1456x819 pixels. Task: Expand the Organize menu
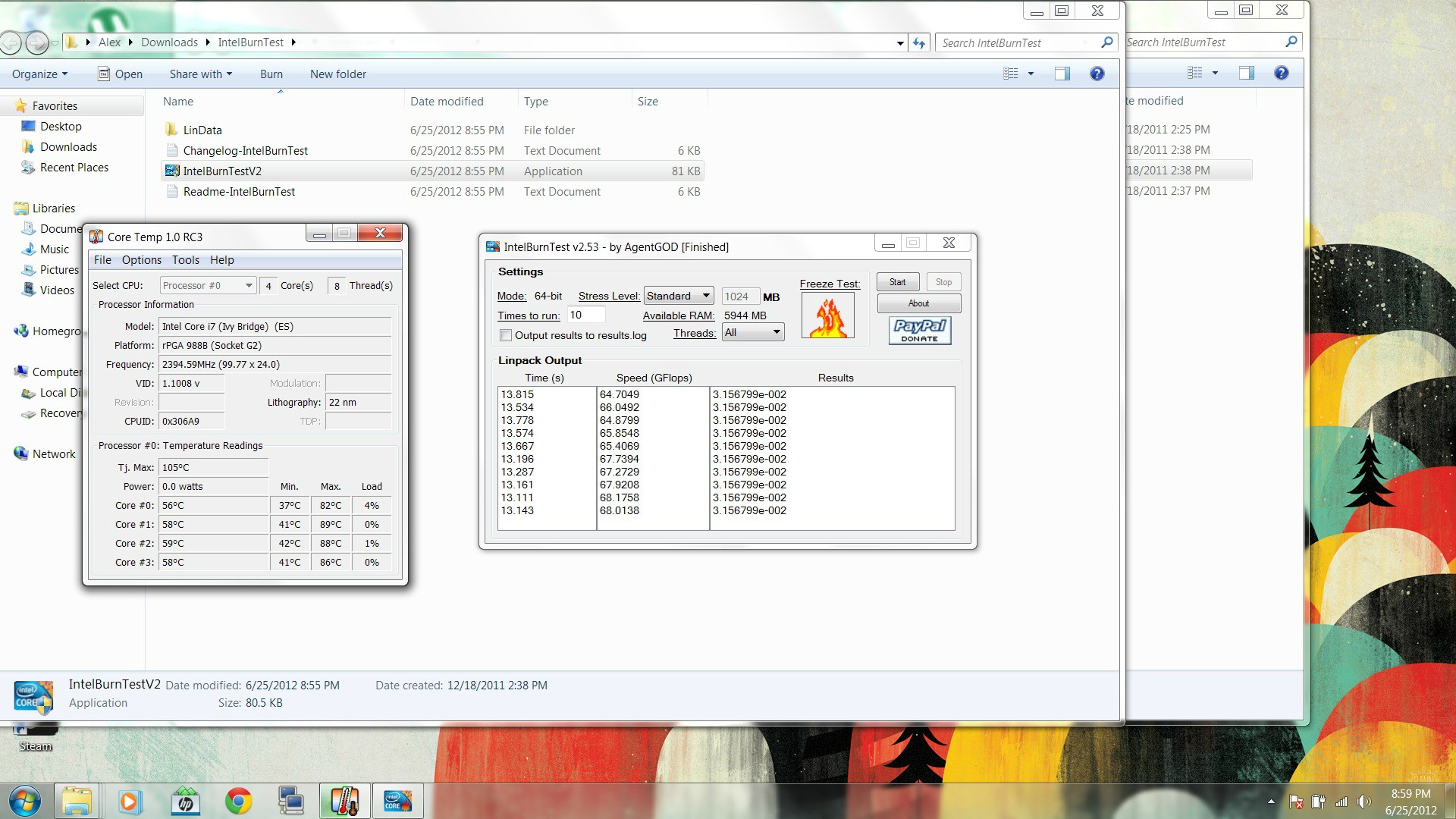pos(39,74)
